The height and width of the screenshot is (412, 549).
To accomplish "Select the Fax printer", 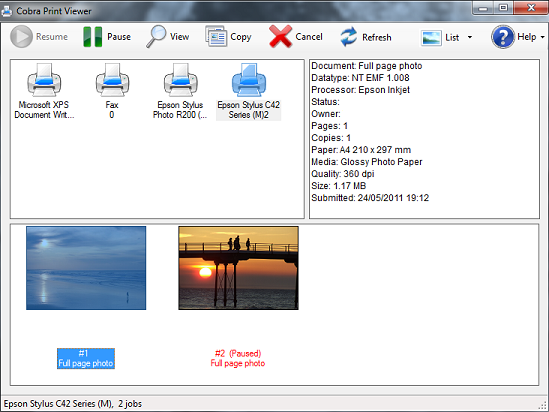I will pyautogui.click(x=112, y=91).
